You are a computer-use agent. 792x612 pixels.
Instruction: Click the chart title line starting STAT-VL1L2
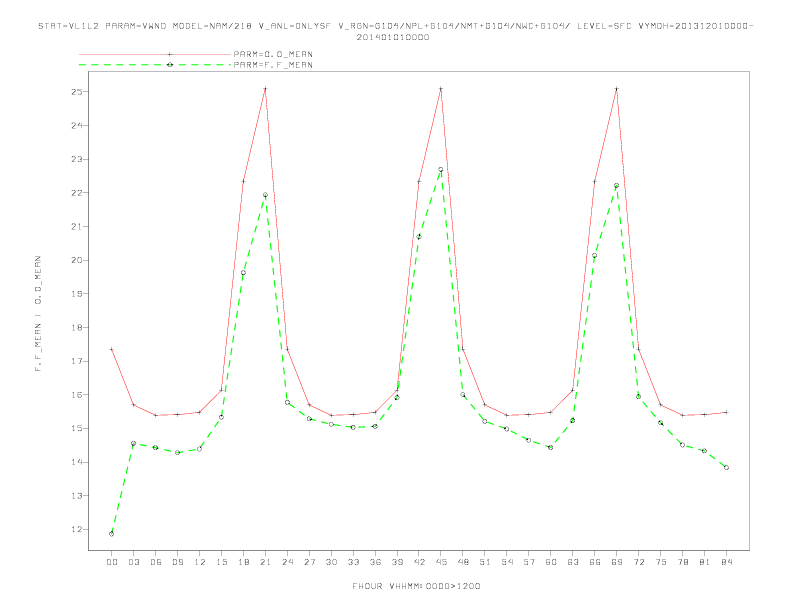[395, 26]
